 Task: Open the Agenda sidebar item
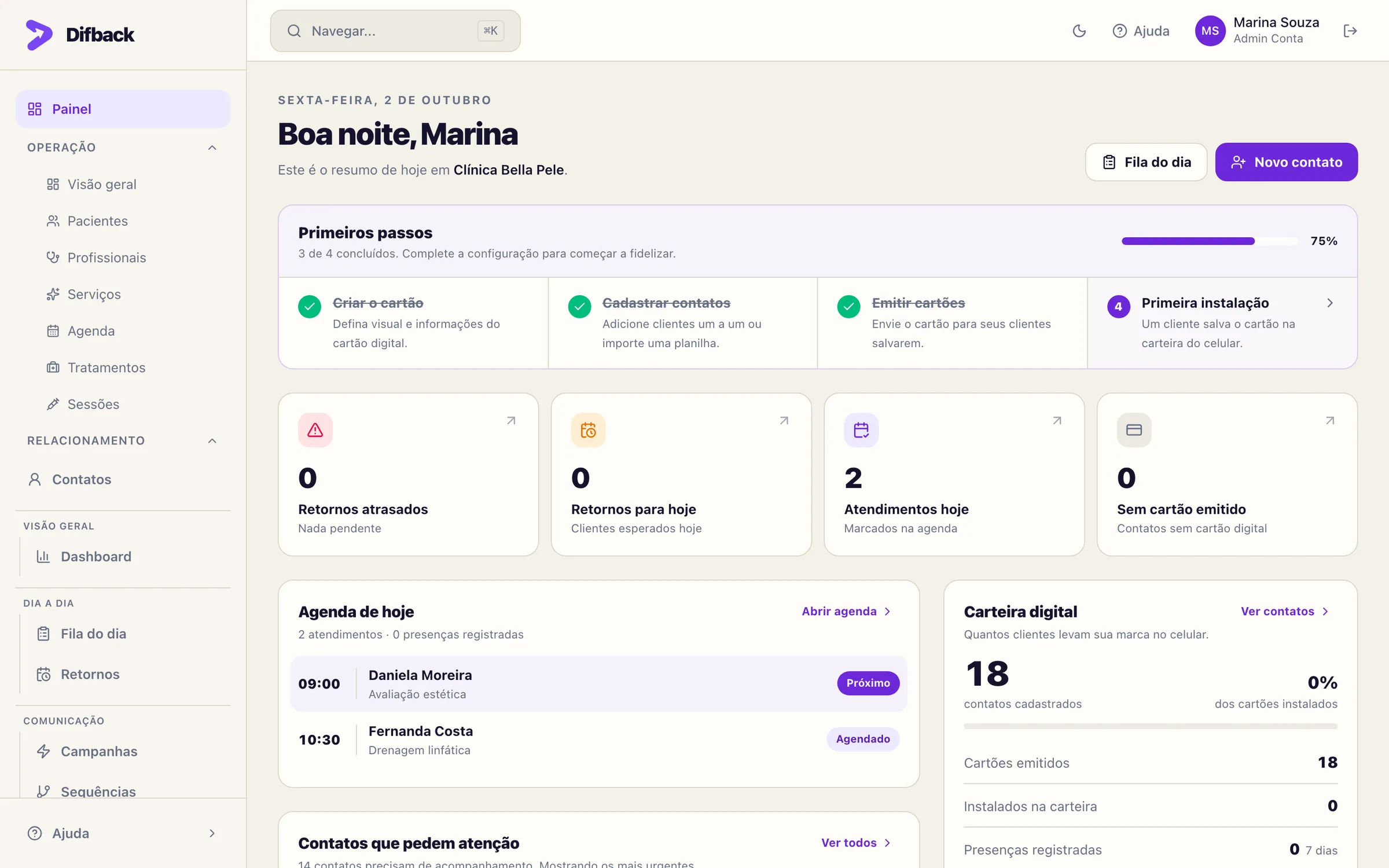(x=80, y=330)
